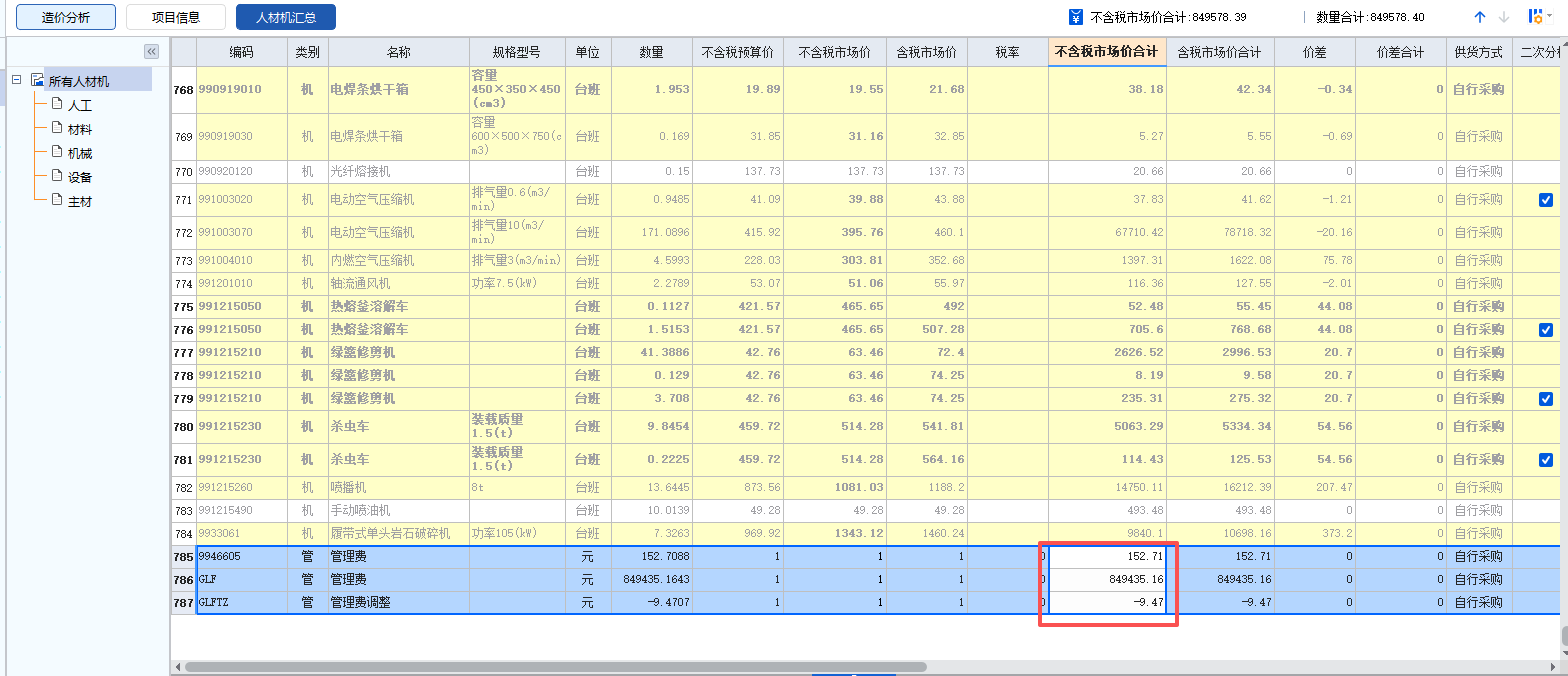Click the 不含税市场价合计:849578.39 summary text
1568x676 pixels.
(1168, 17)
